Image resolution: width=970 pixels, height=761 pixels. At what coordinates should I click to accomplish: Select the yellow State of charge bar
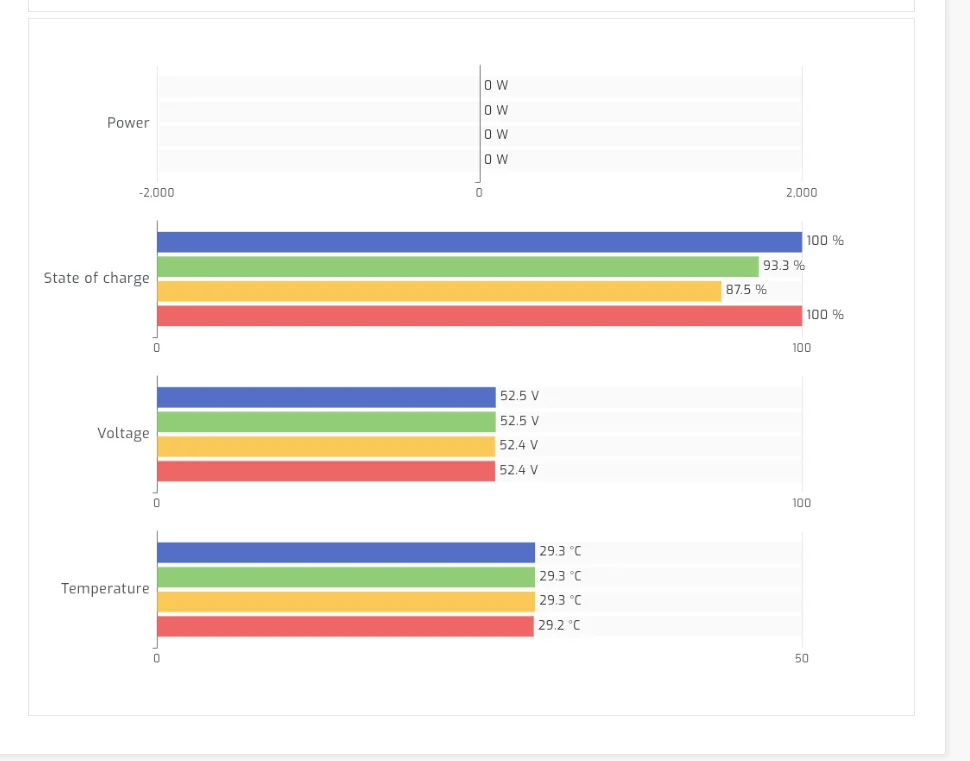439,291
